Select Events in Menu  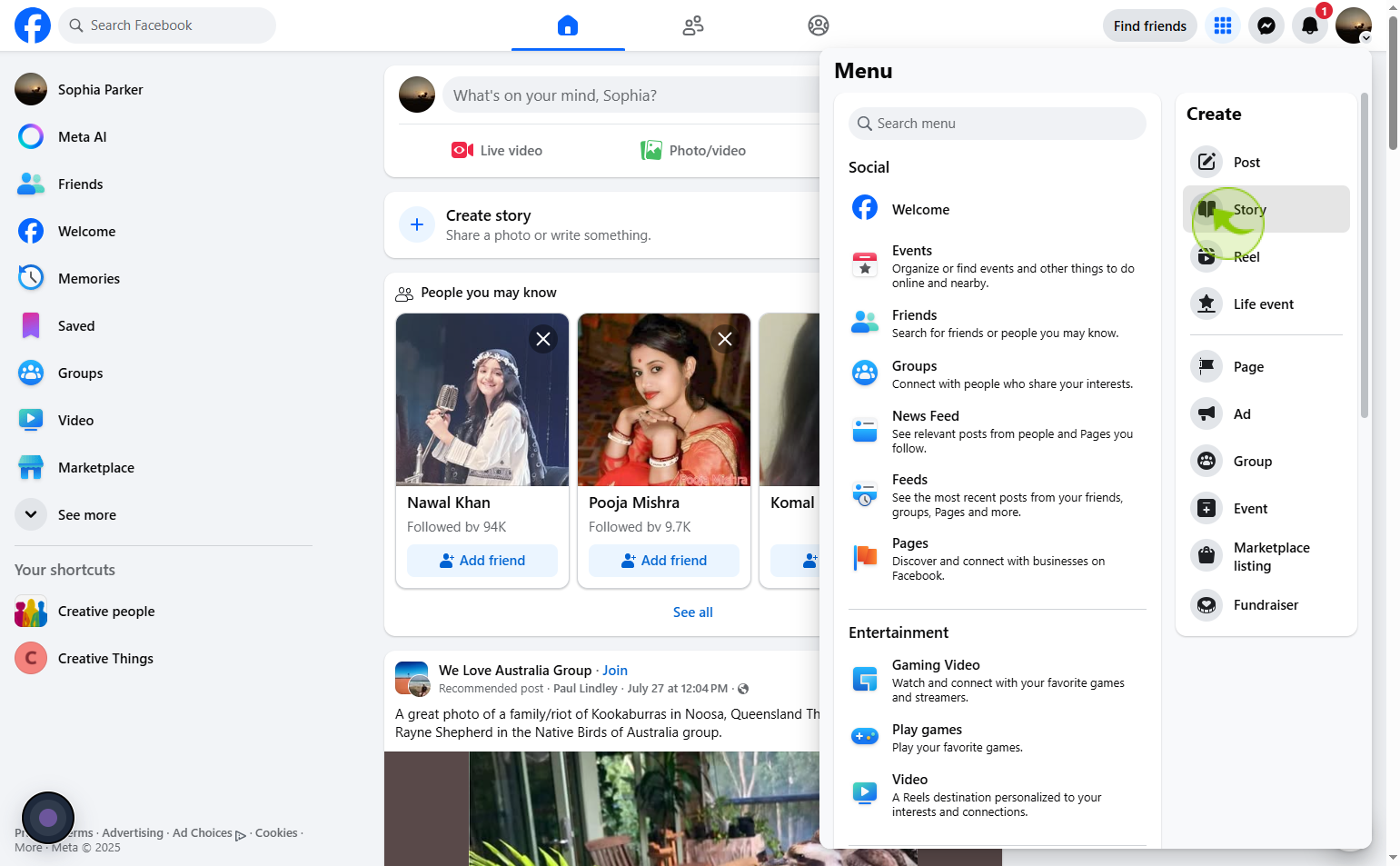click(998, 266)
